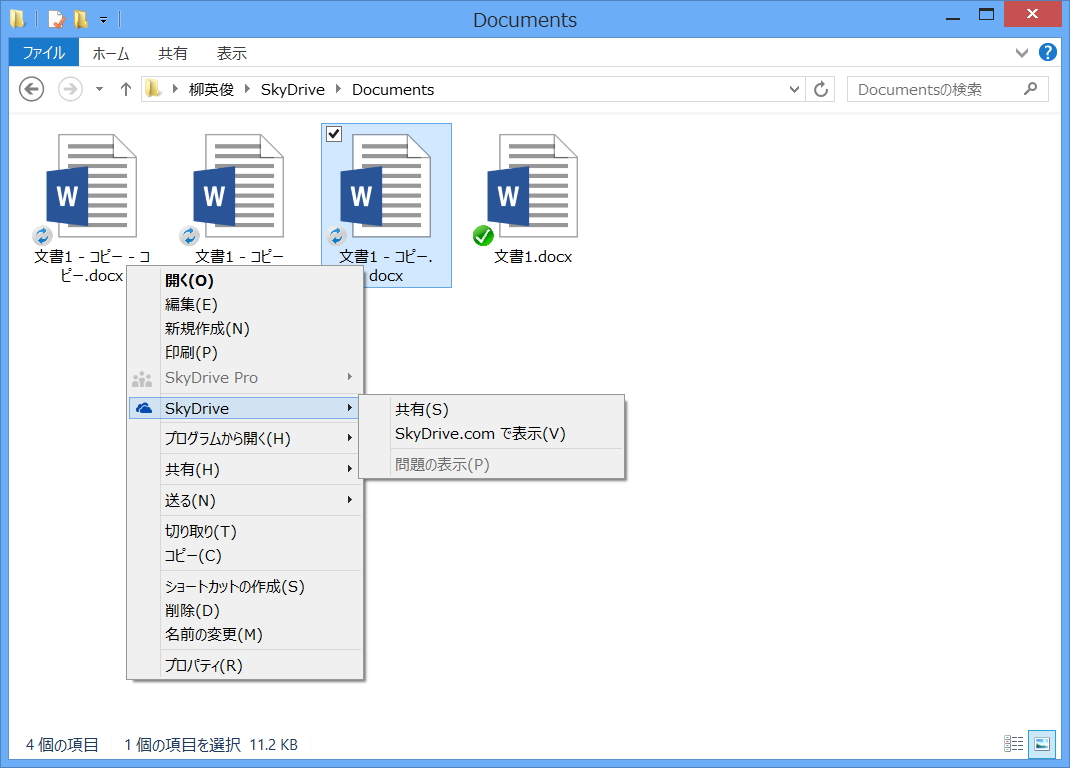The image size is (1070, 768).
Task: Switch to details view in status bar
Action: [x=1013, y=744]
